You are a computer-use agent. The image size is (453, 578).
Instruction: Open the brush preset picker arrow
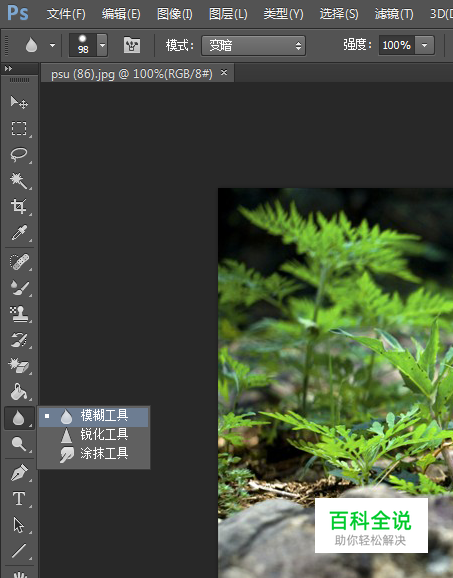click(x=102, y=45)
